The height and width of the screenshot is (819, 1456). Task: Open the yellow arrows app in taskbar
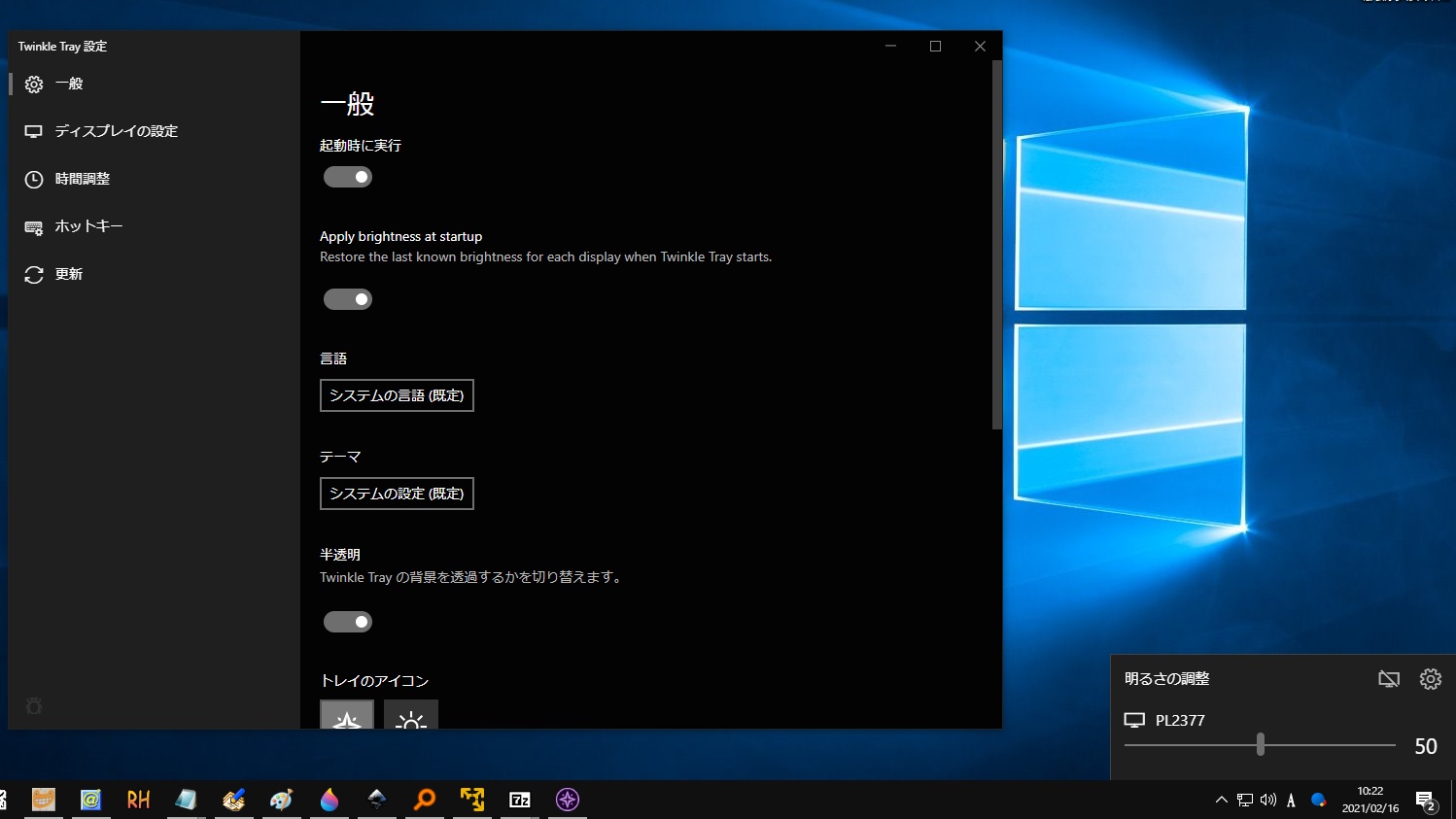pos(472,800)
